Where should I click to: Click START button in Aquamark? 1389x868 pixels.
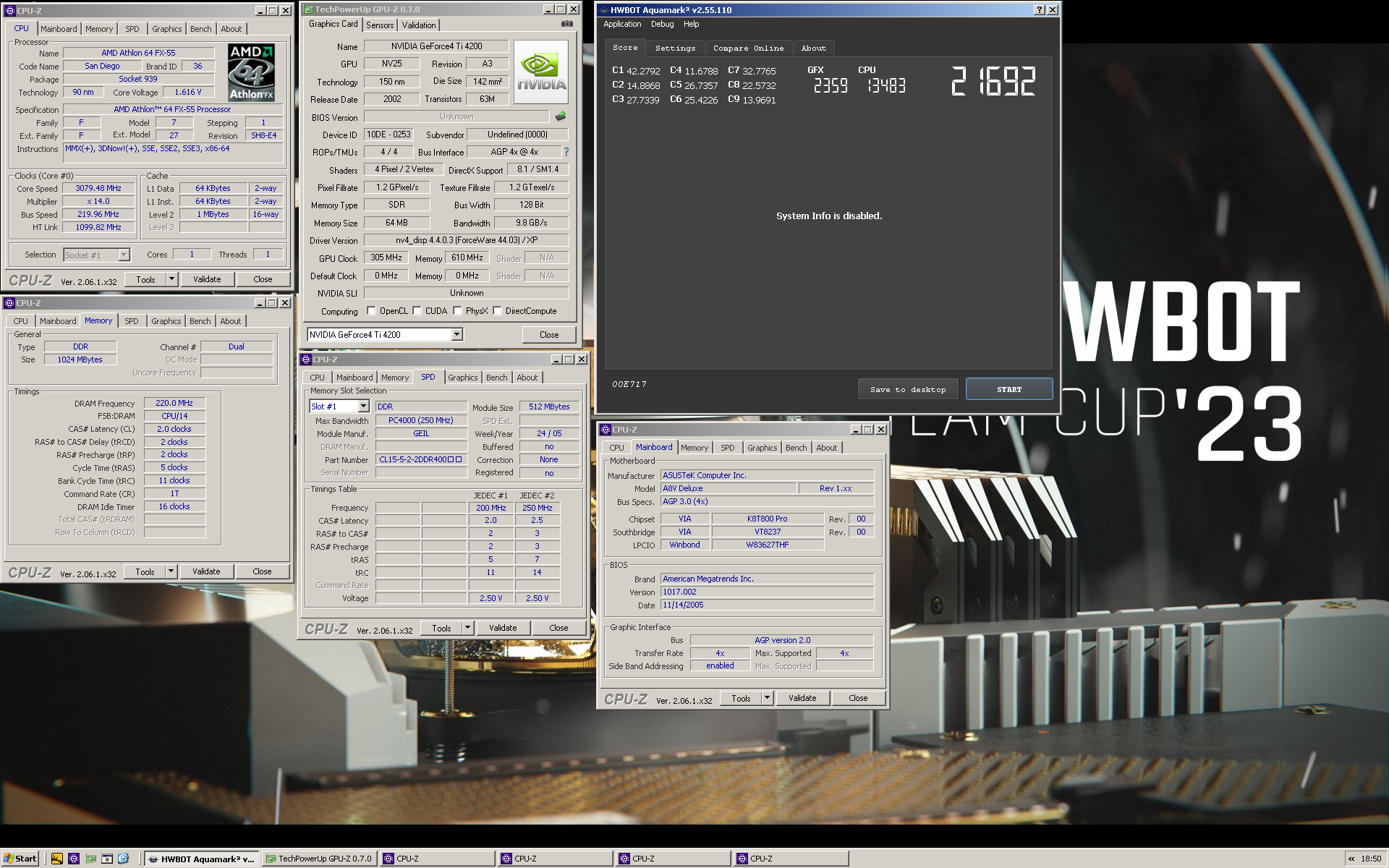(1009, 389)
